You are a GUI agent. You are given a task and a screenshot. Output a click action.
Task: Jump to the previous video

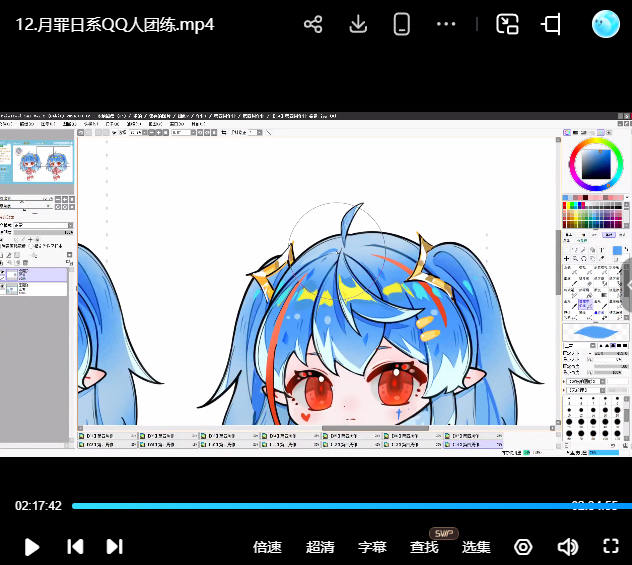[x=75, y=546]
